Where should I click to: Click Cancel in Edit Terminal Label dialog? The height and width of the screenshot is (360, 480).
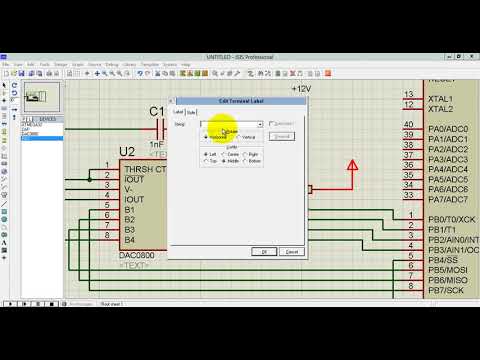tap(292, 252)
